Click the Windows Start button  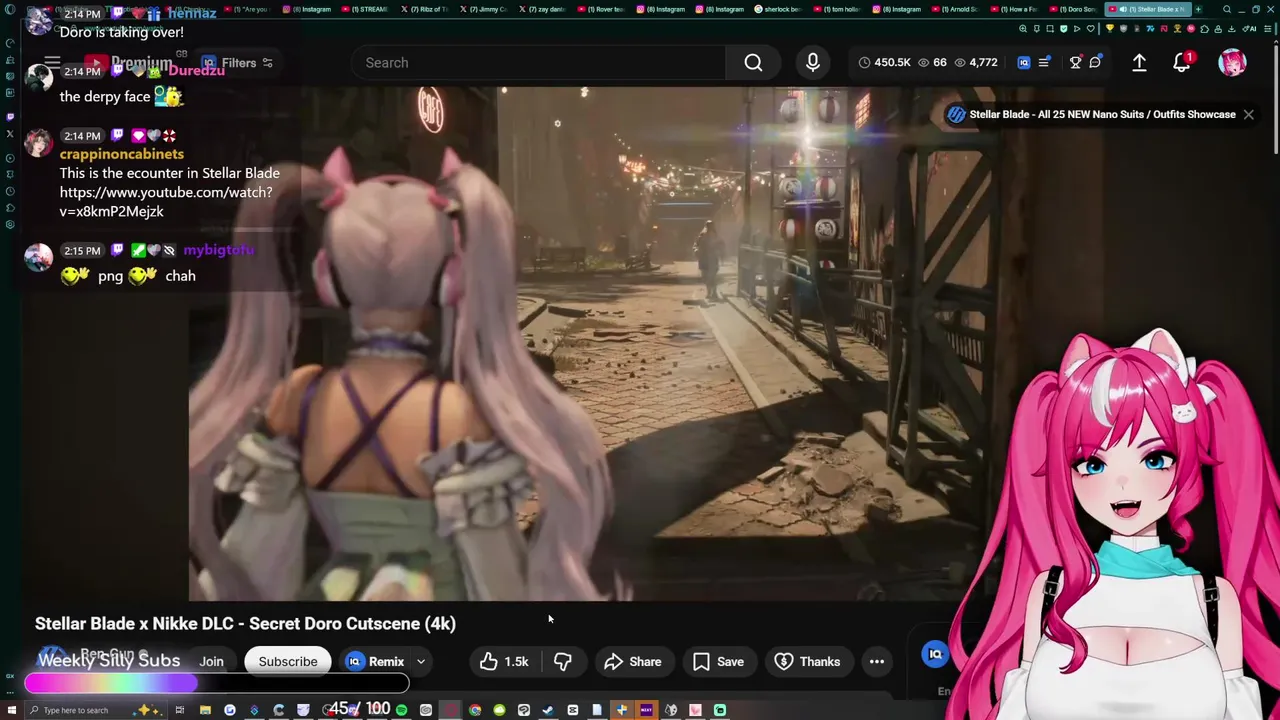click(11, 710)
